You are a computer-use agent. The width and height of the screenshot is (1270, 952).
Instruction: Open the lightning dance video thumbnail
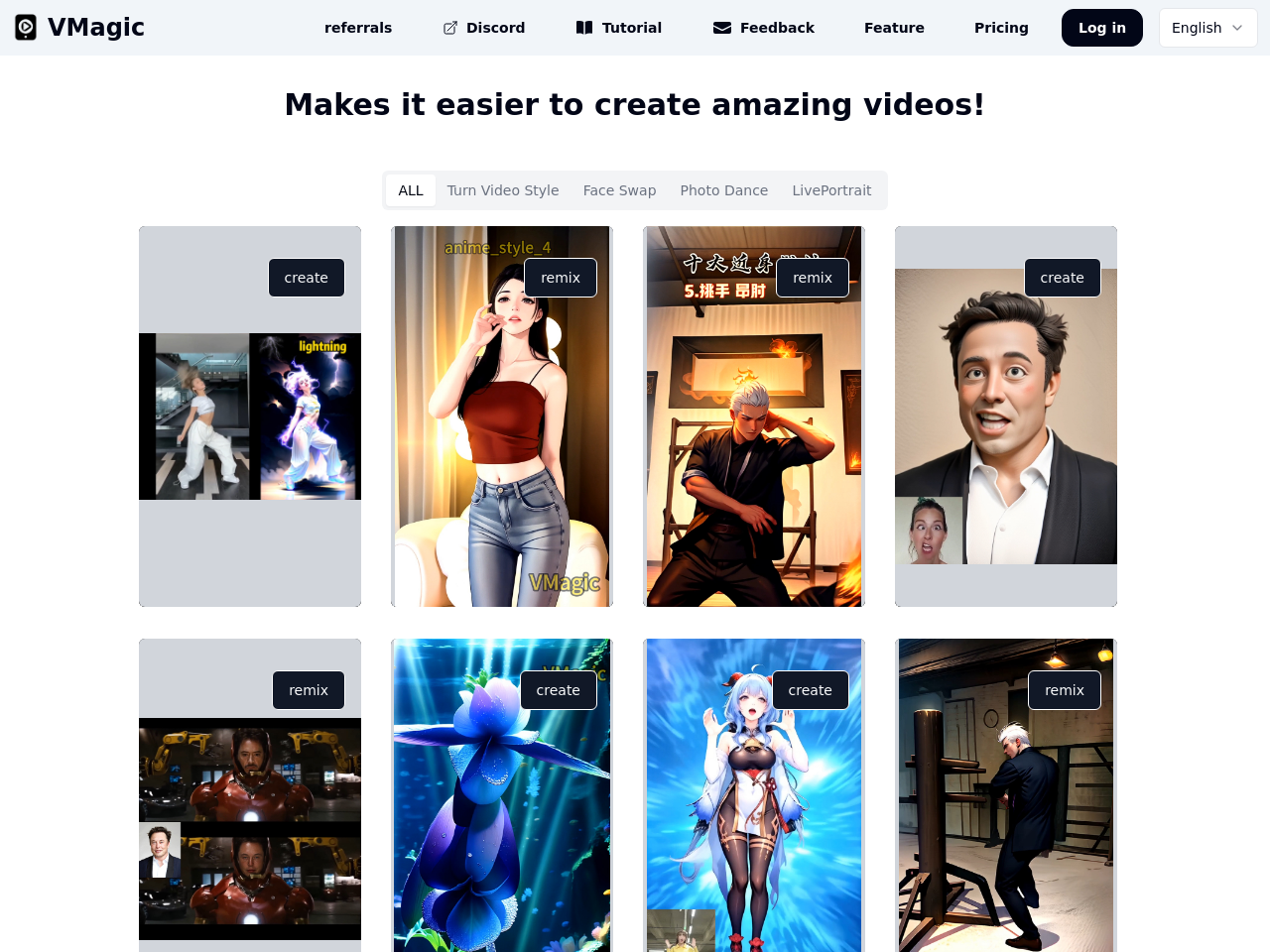250,416
